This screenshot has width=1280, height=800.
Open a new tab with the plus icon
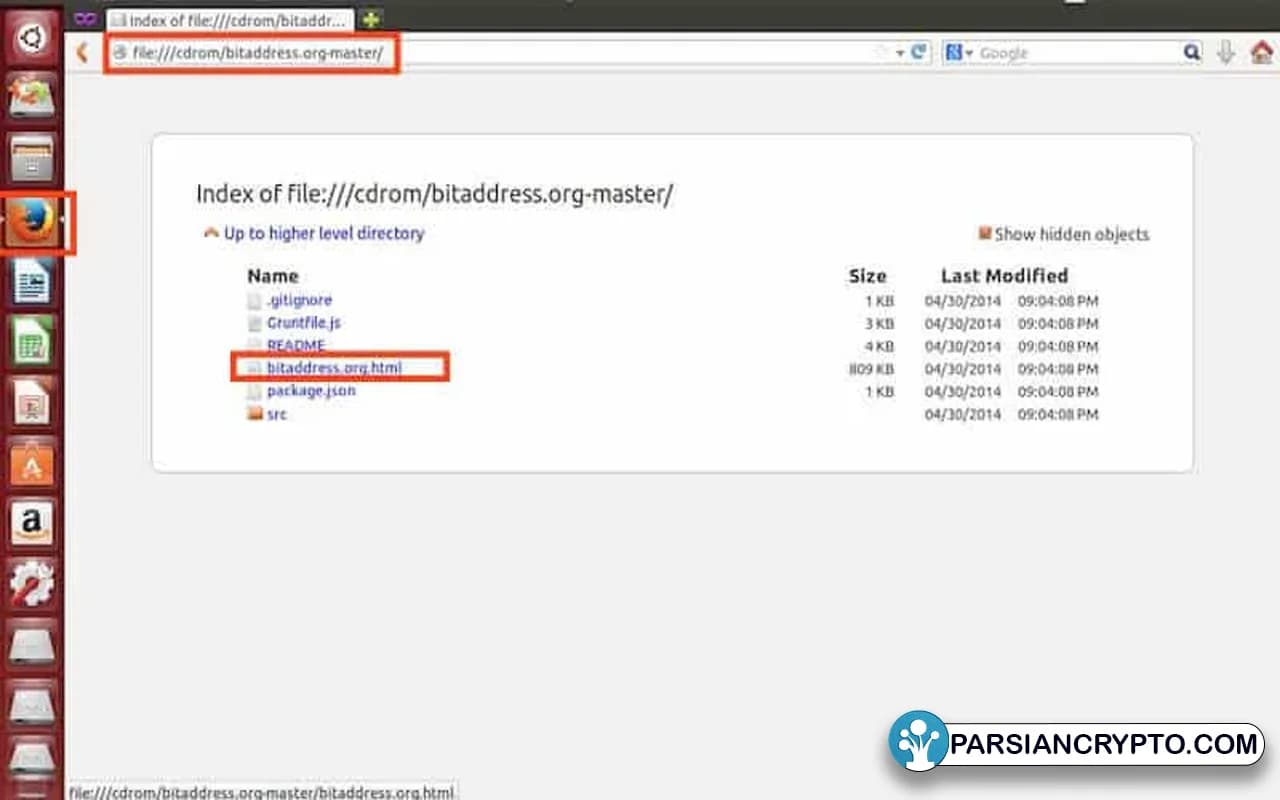(371, 19)
